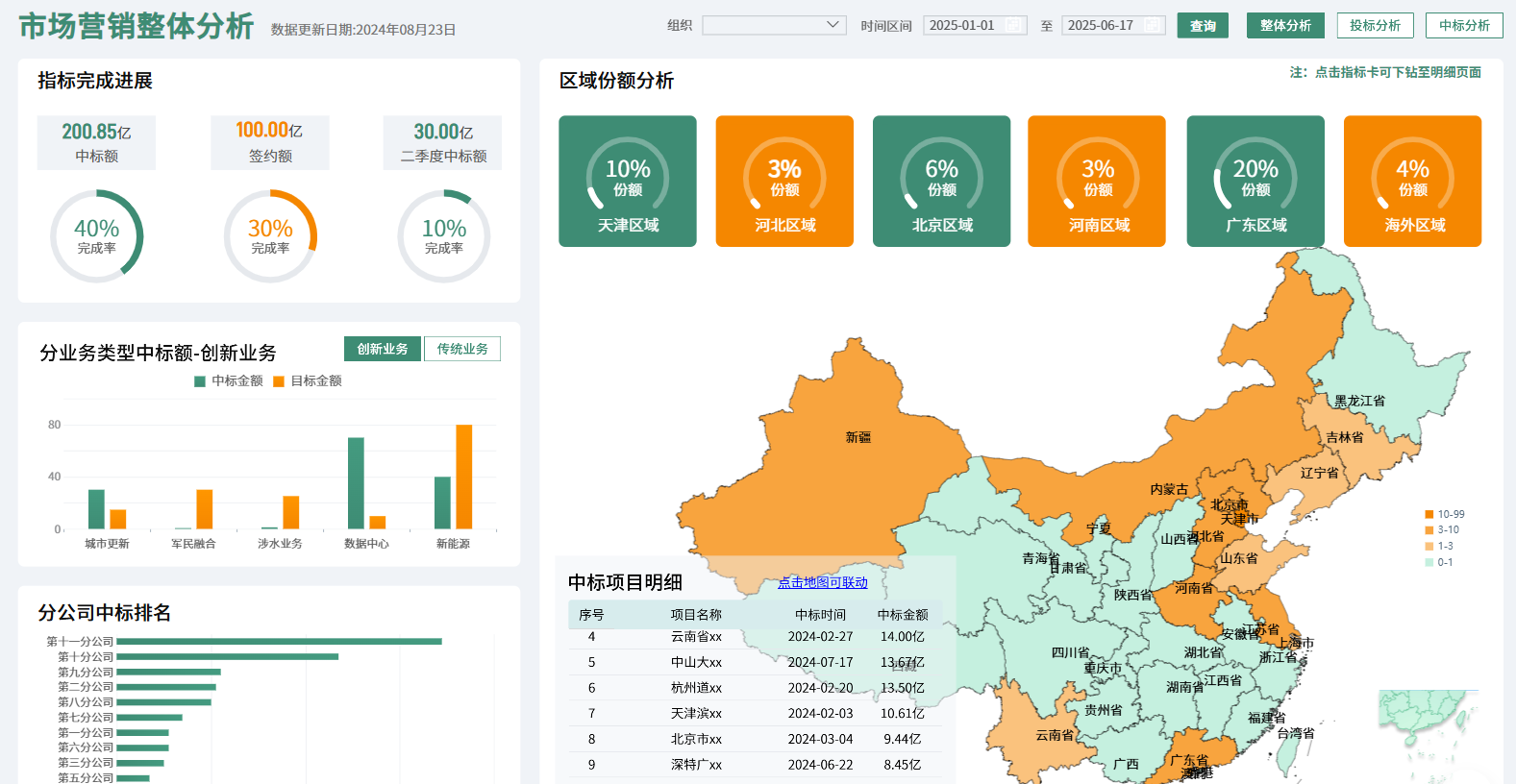
Task: Switch chart to 传统业务
Action: (462, 349)
